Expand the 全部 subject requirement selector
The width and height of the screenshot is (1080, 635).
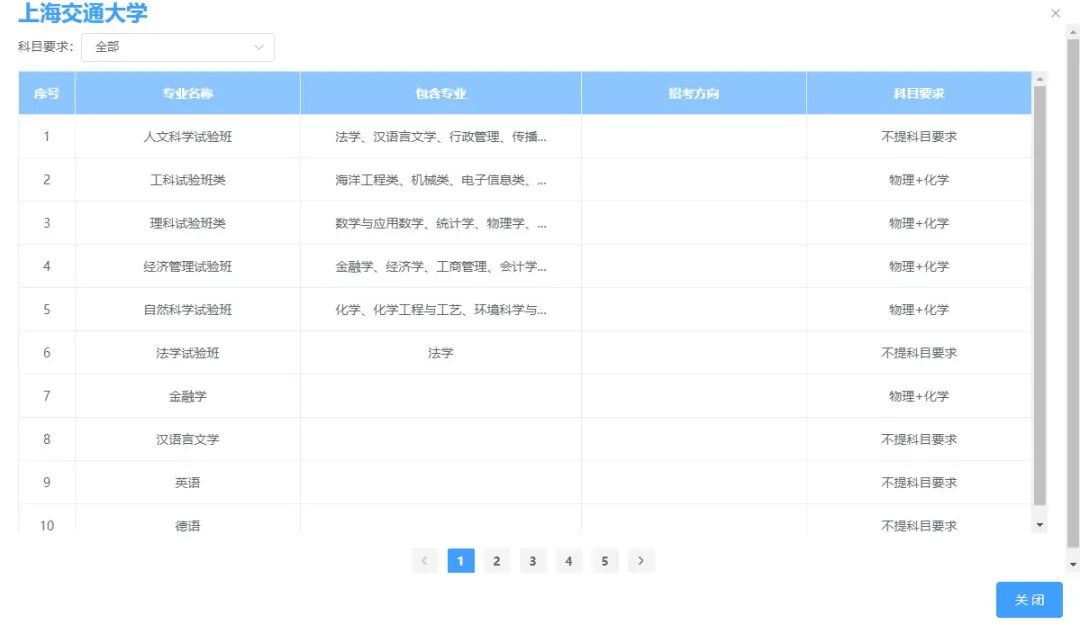(x=178, y=47)
